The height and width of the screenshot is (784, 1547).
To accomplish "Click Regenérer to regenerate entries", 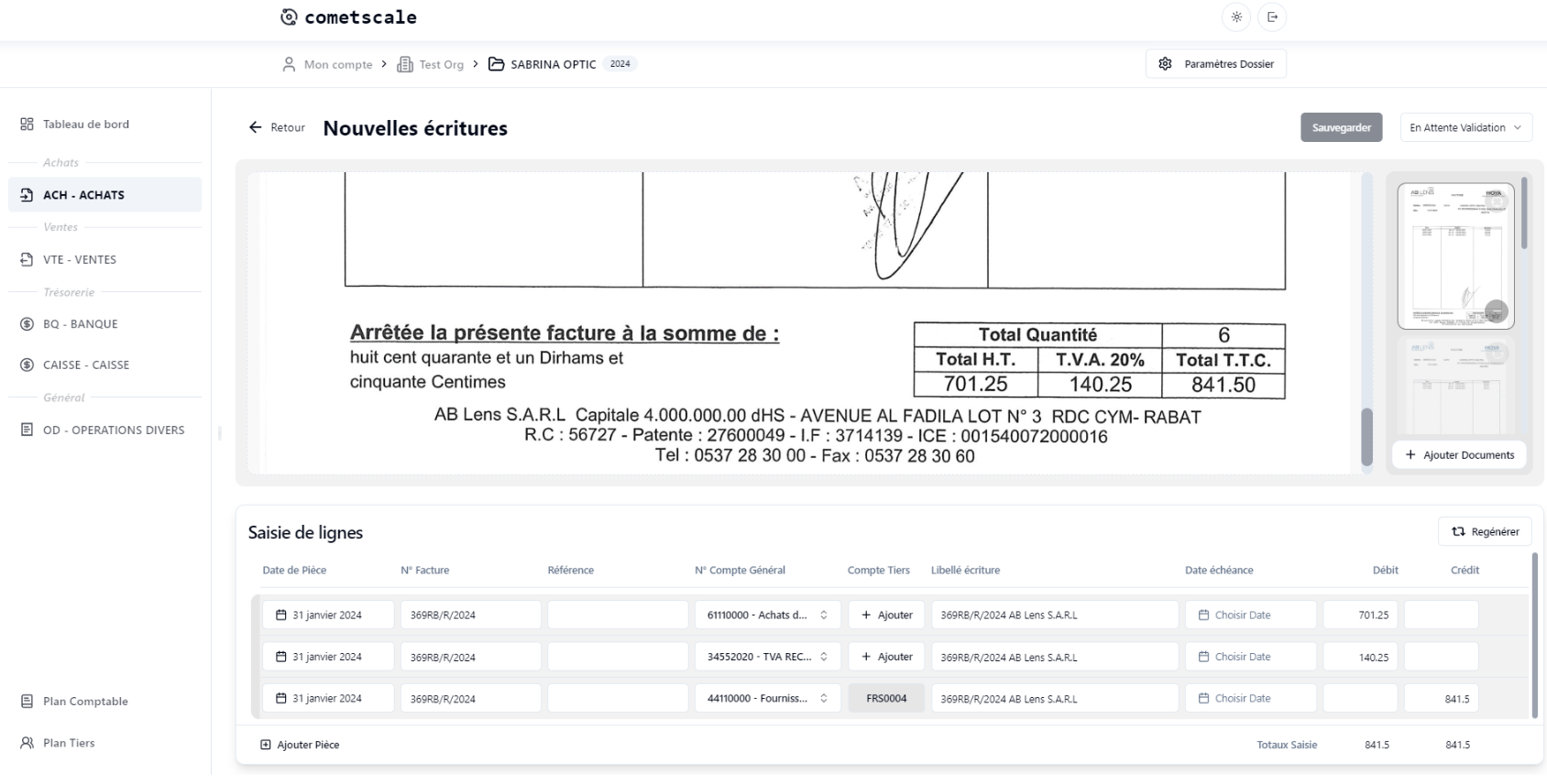I will 1485,531.
